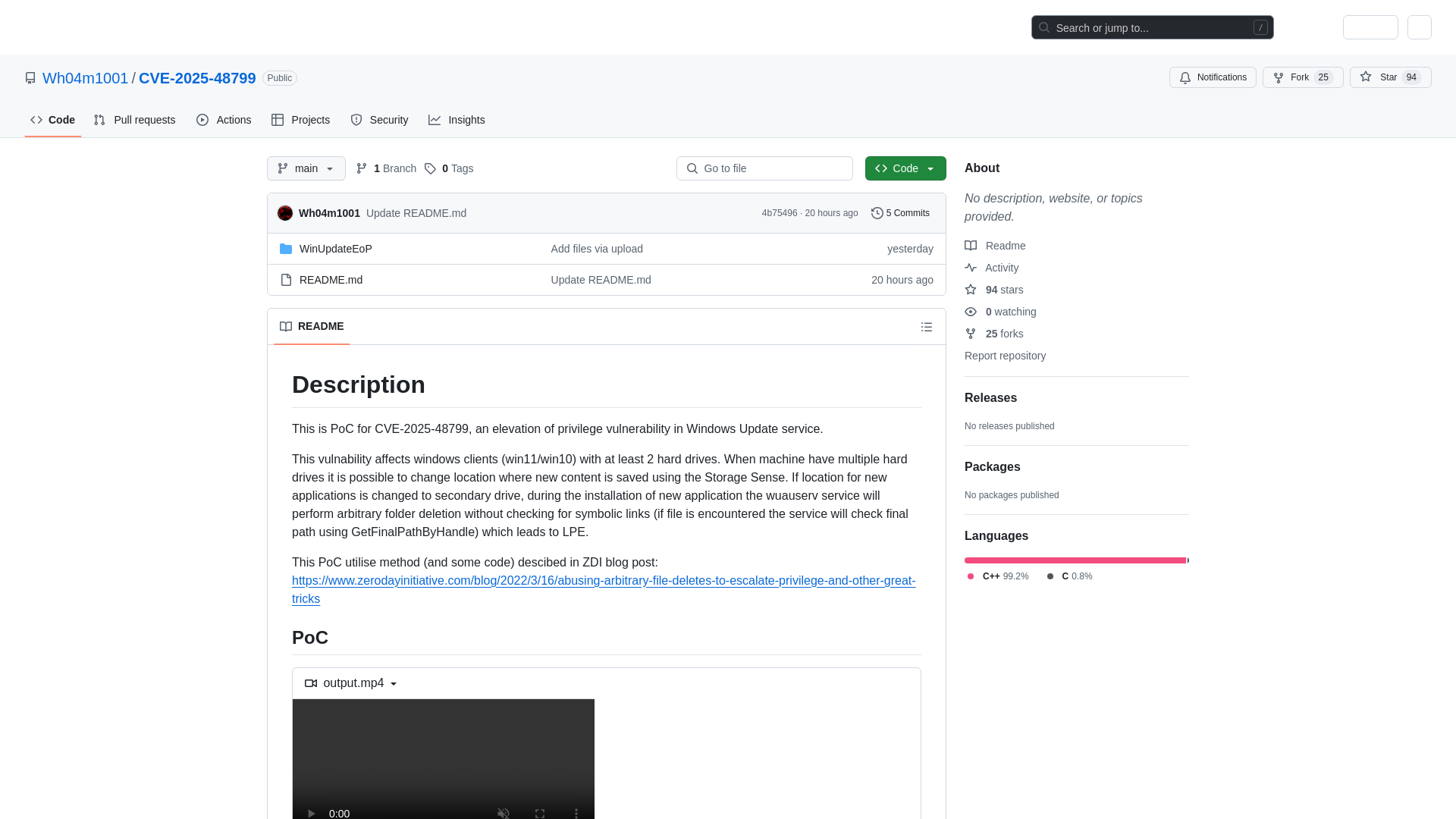View the 0 Tags list

click(449, 168)
